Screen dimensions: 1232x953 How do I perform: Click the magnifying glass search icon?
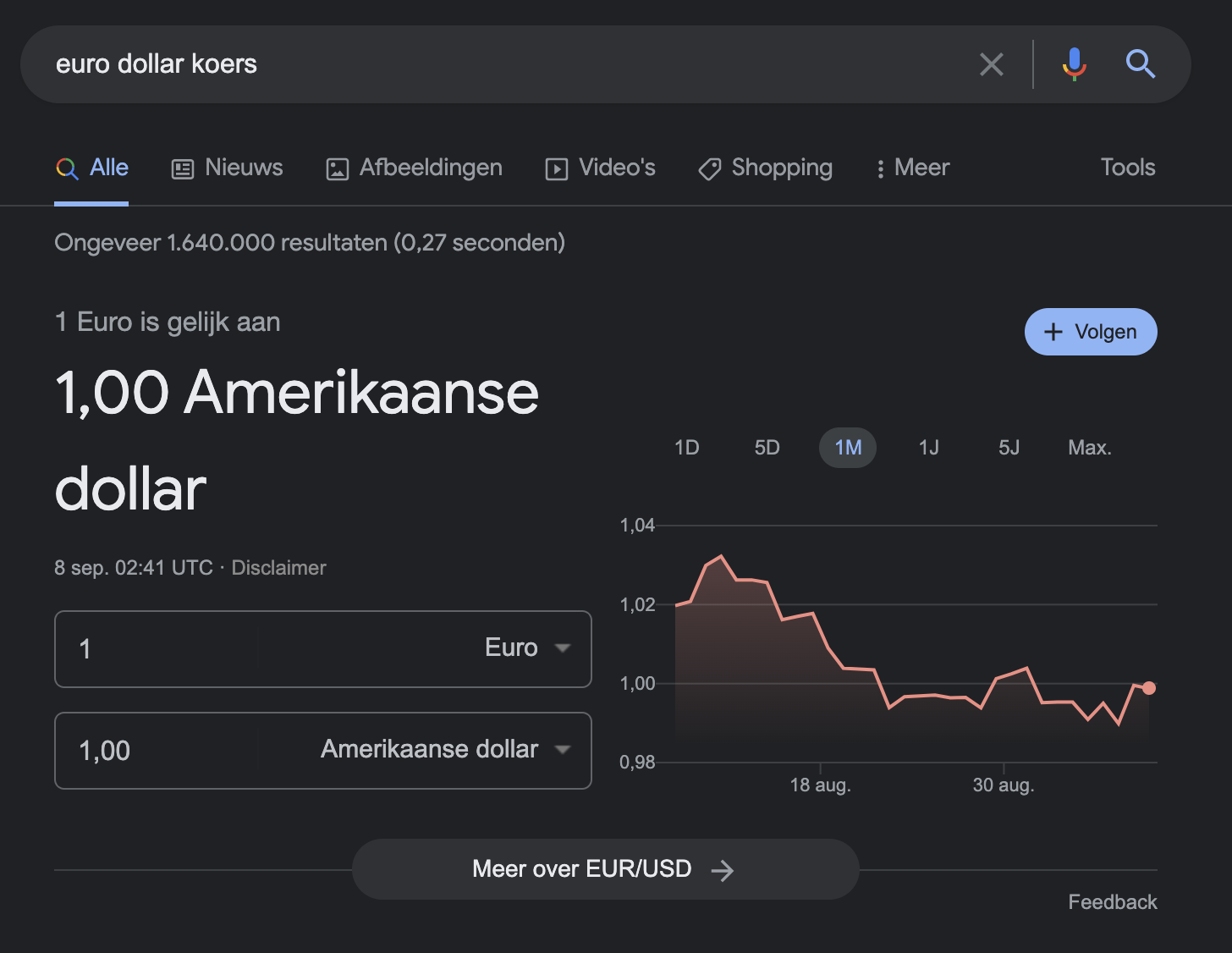[x=1140, y=64]
